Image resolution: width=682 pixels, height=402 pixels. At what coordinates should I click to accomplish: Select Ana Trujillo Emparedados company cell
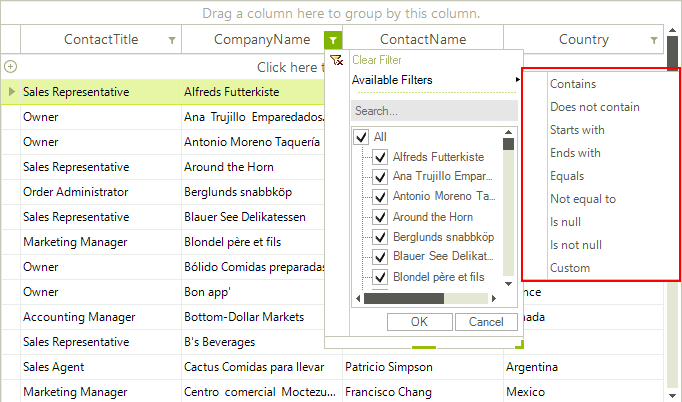click(253, 117)
